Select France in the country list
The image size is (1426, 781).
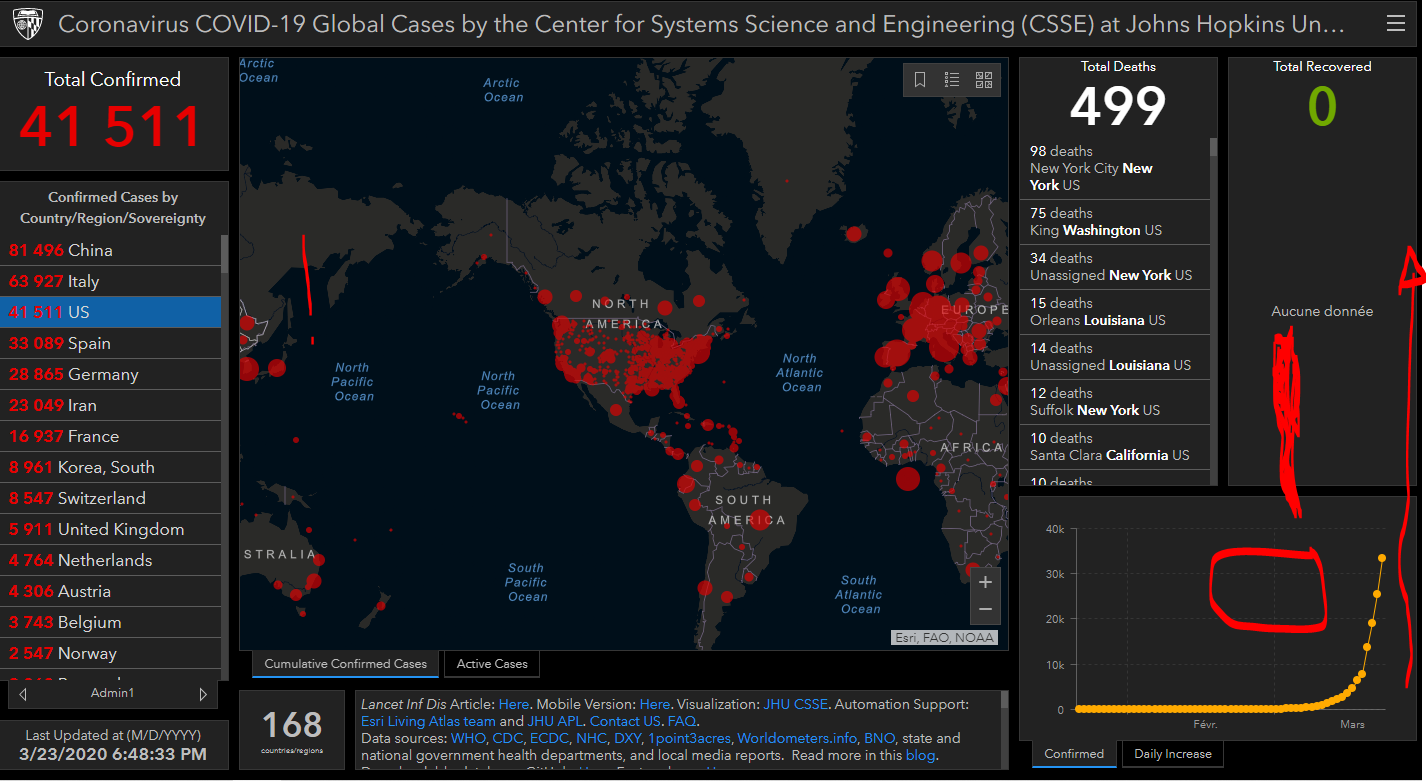[110, 436]
